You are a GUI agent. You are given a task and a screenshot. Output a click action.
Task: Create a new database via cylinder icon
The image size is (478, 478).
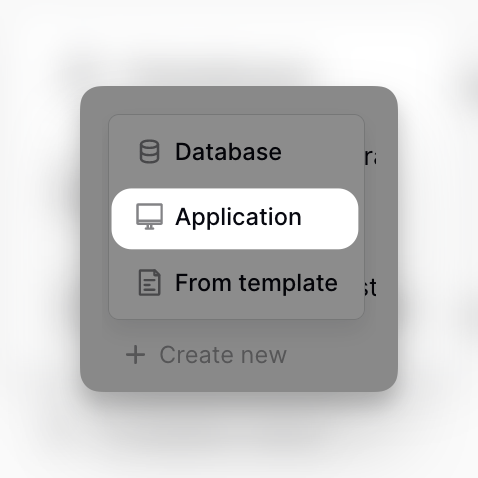(149, 152)
